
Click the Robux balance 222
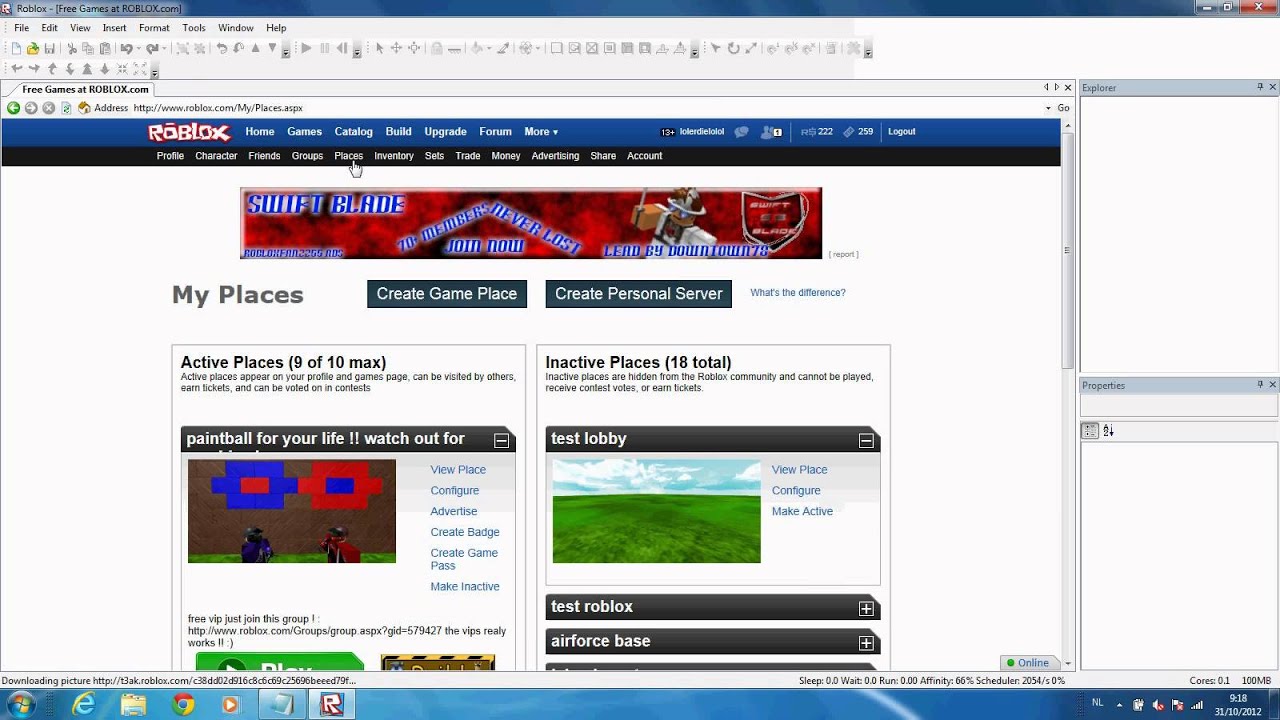(817, 131)
